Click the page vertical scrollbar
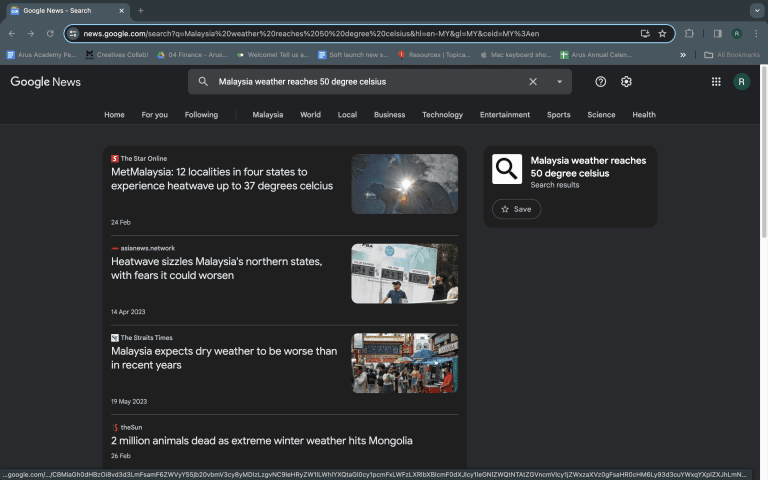This screenshot has height=480, width=768. pos(764,152)
